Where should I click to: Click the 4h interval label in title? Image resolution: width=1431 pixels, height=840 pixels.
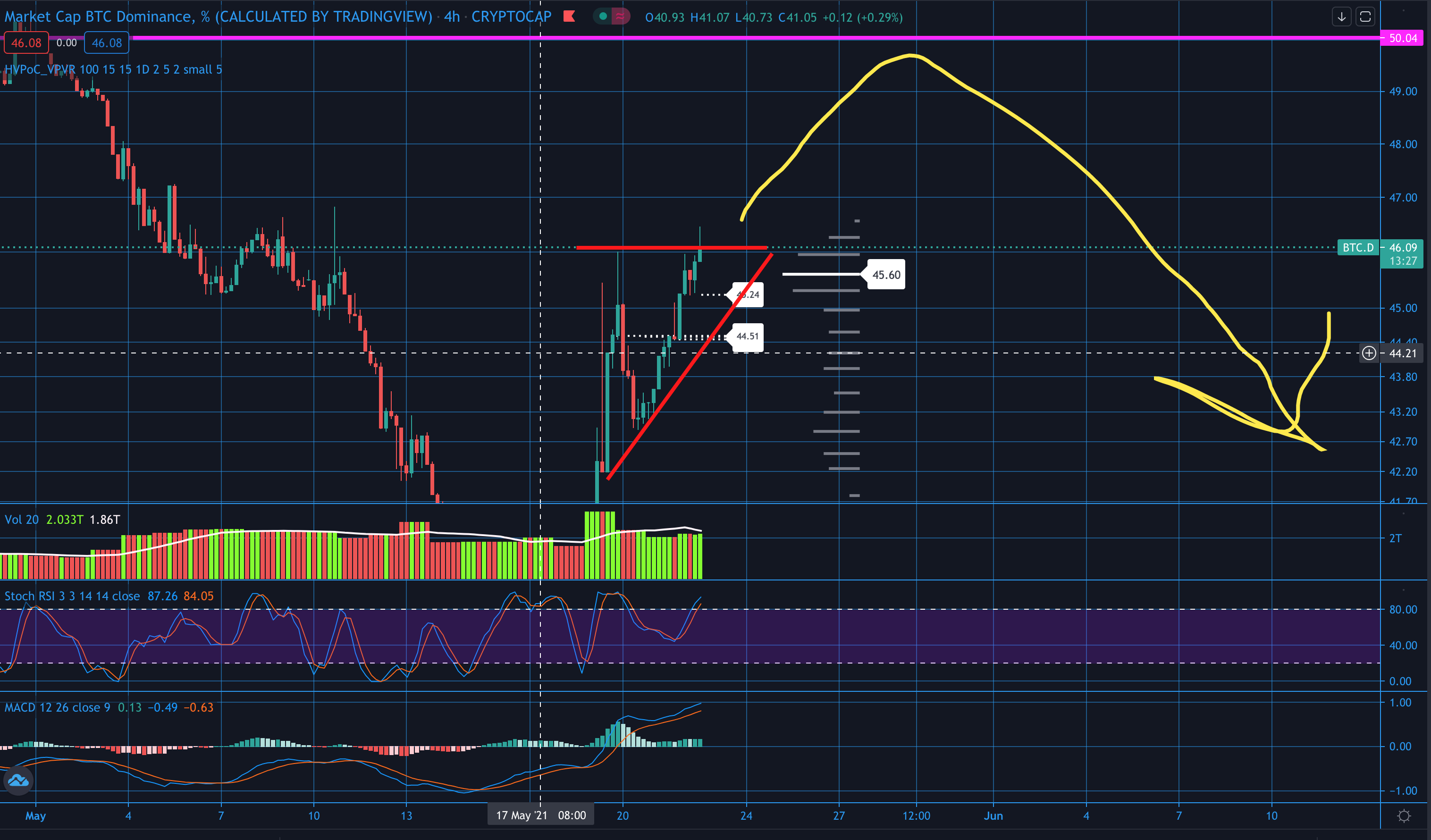452,17
